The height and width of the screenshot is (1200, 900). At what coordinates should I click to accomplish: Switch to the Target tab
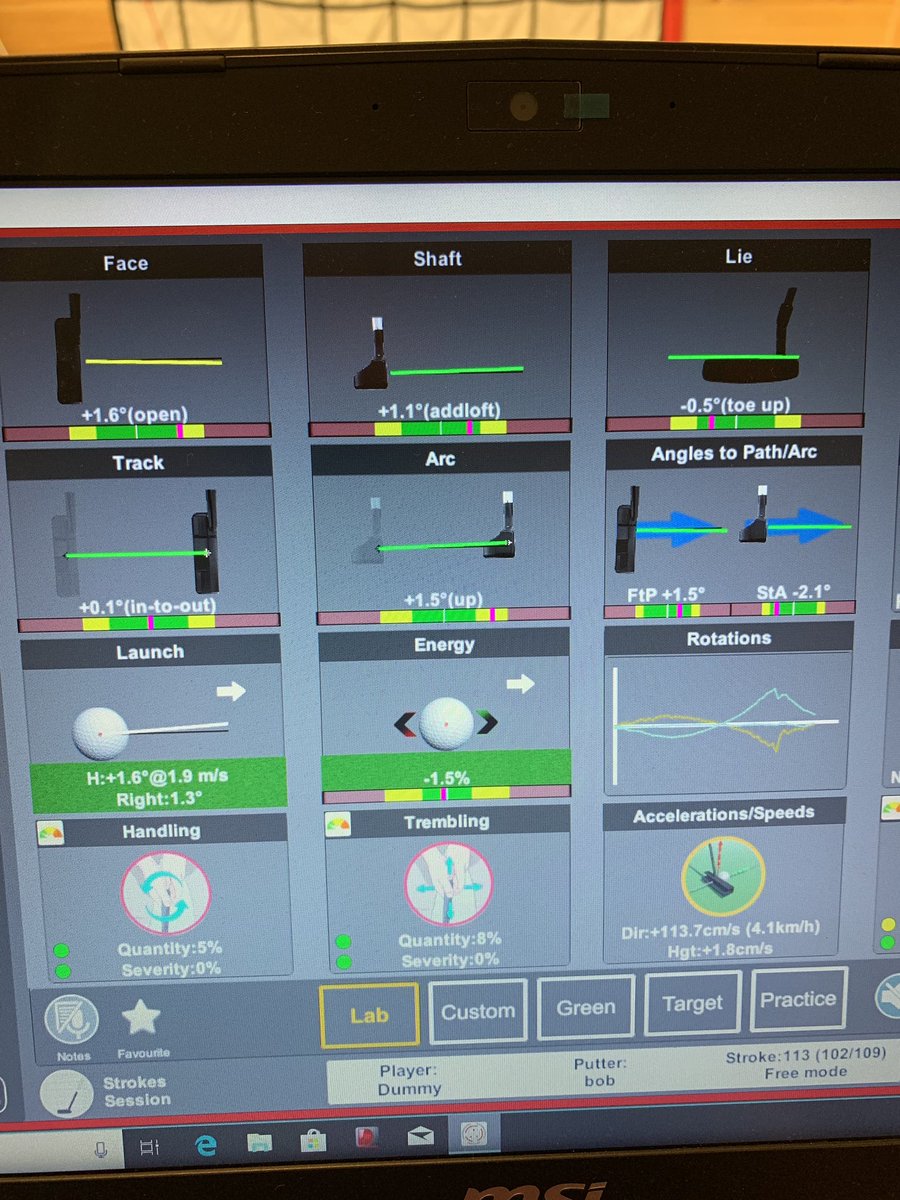tap(692, 1002)
